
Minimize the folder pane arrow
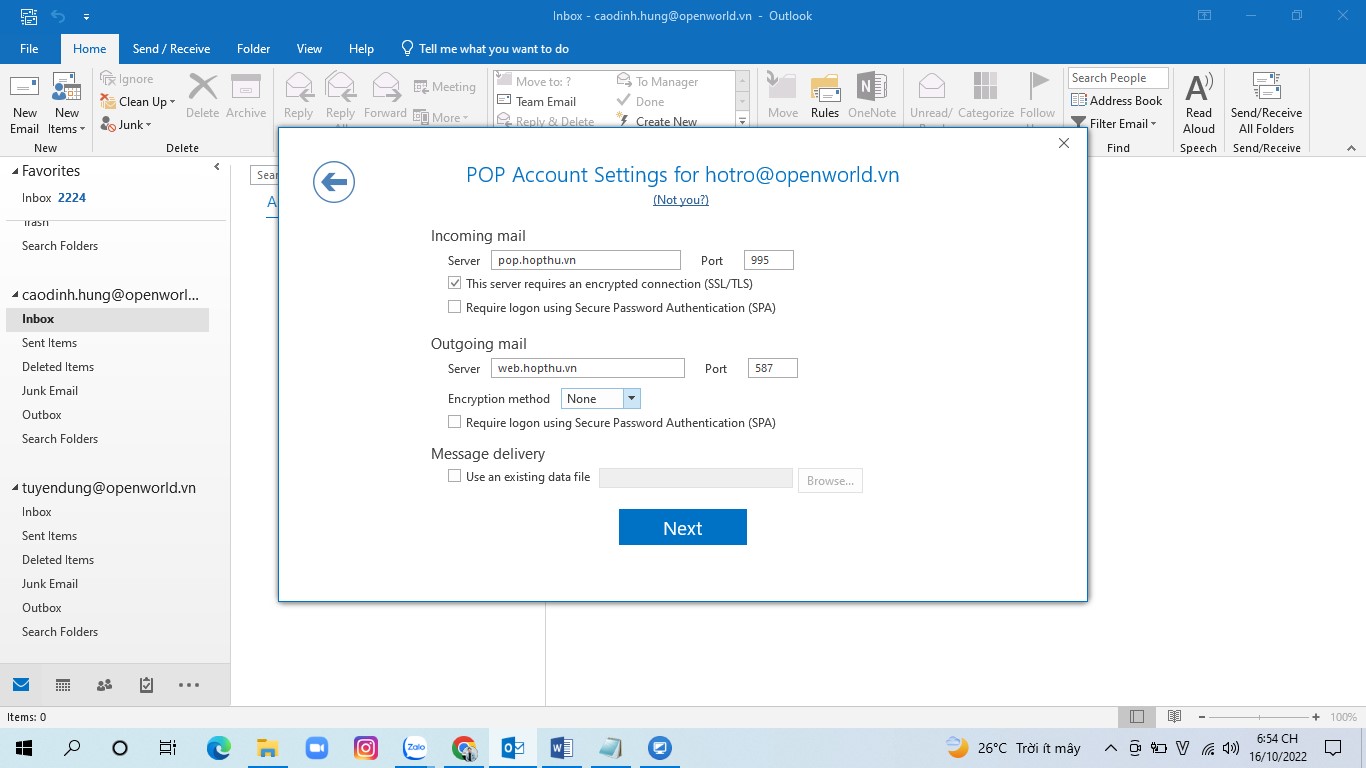click(x=217, y=167)
